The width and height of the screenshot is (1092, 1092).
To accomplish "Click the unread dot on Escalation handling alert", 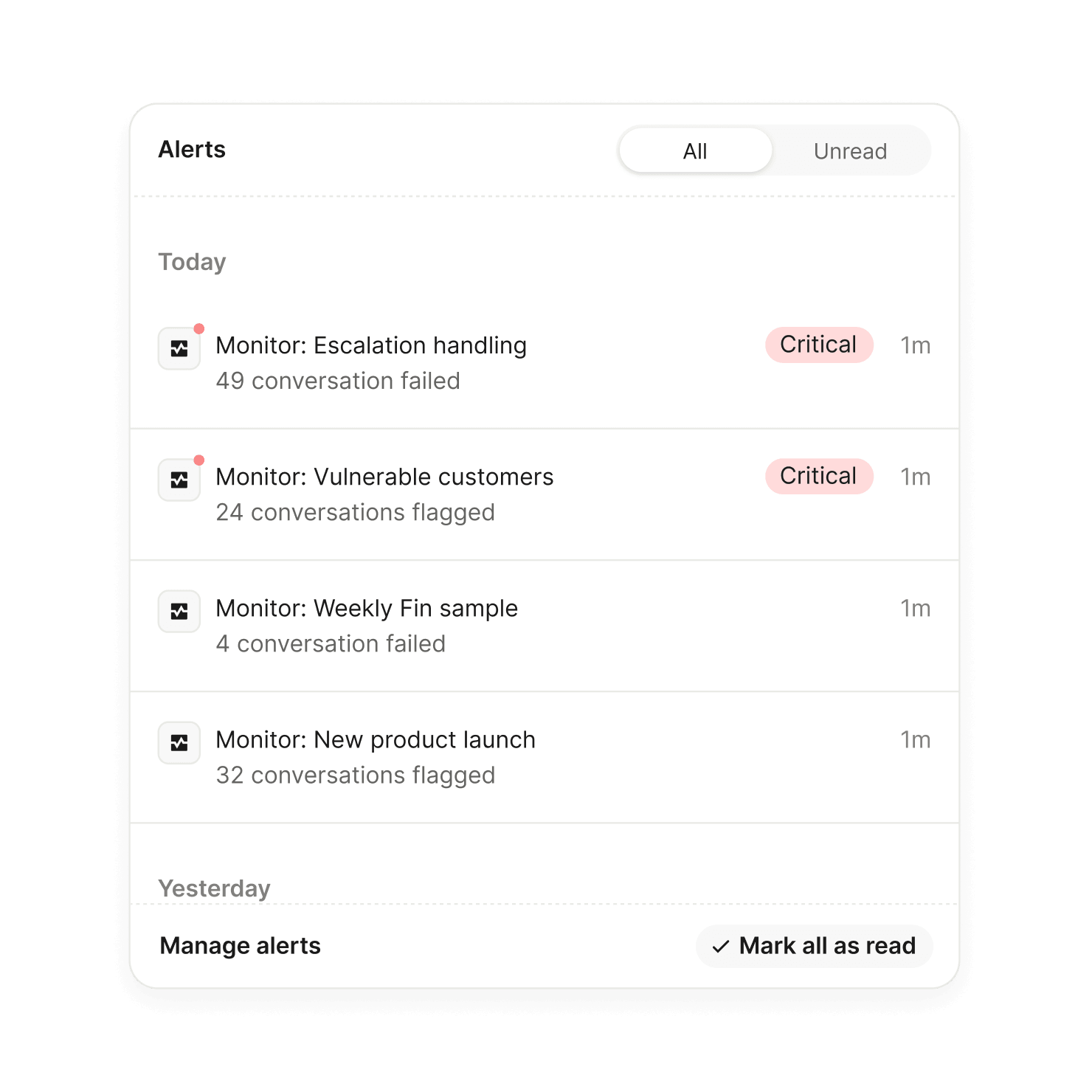I will 200,327.
